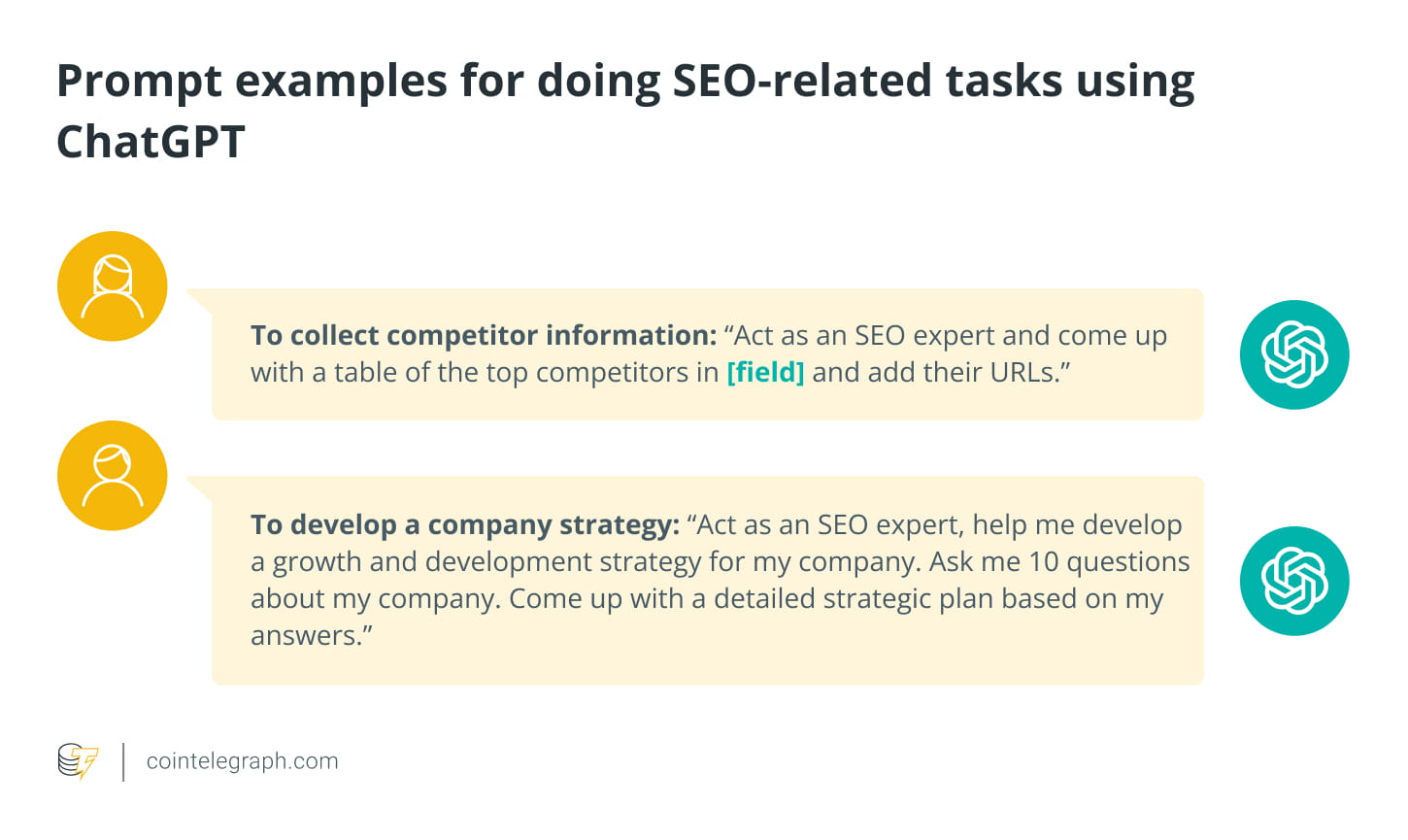
Task: Select the competitor information prompt bubble
Action: [707, 354]
